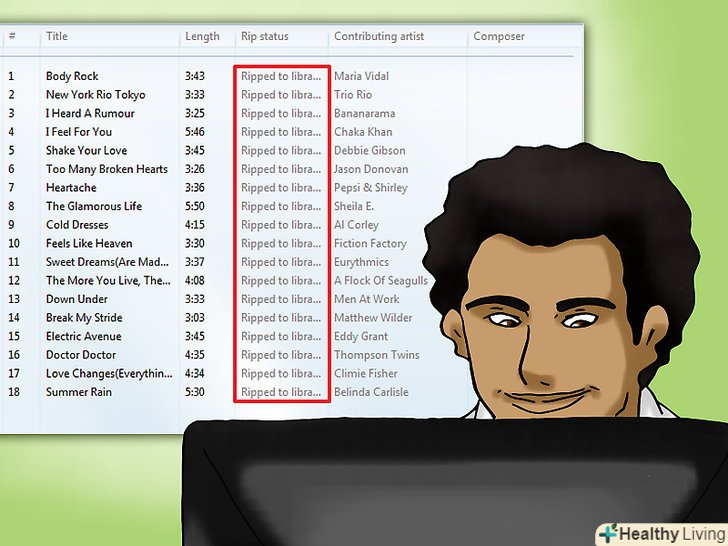Click the artist Chaka Khan
The image size is (728, 546).
tap(363, 132)
